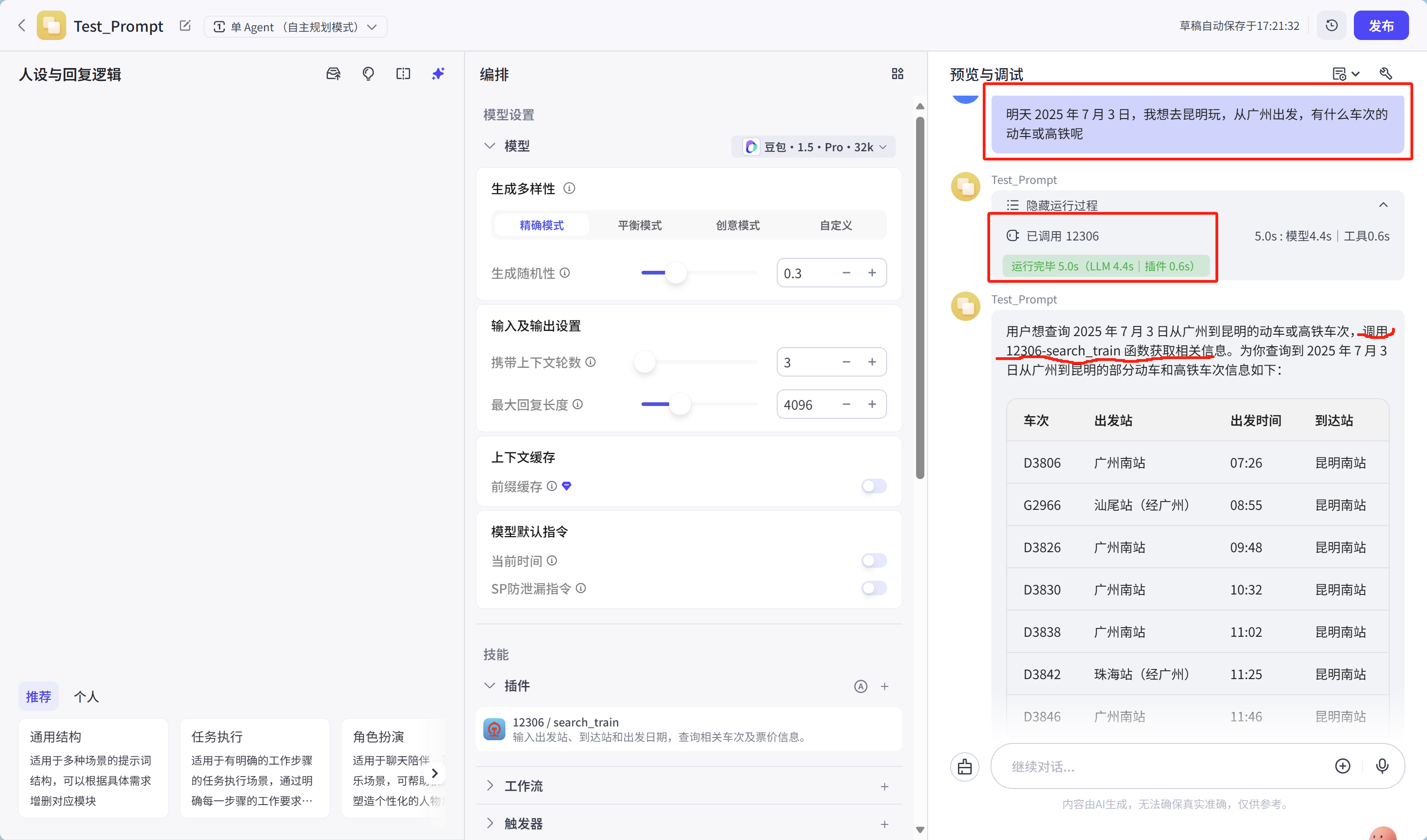The height and width of the screenshot is (840, 1427).
Task: Open the preview debug settings dropdown
Action: click(1346, 74)
